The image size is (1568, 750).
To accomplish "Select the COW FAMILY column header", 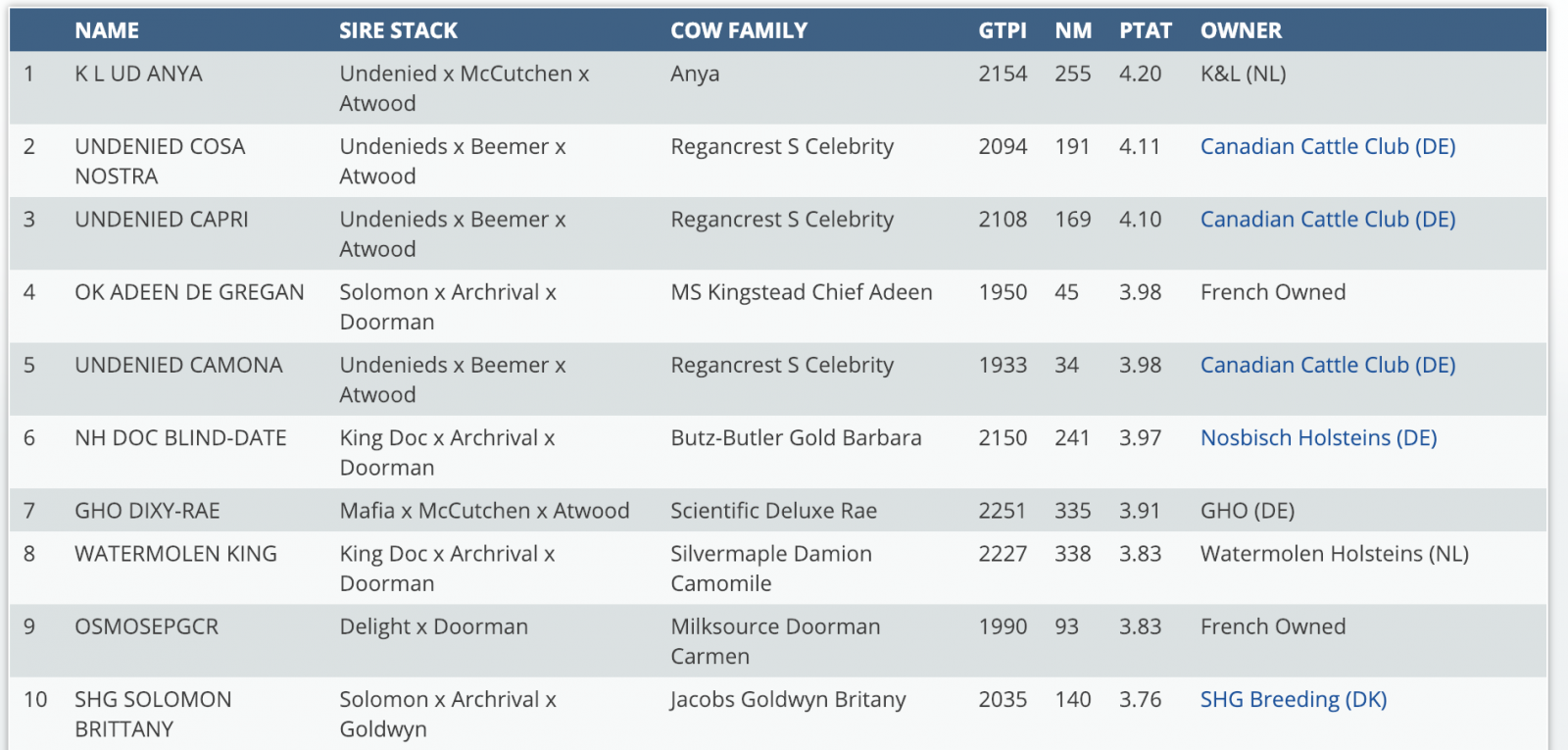I will [739, 30].
